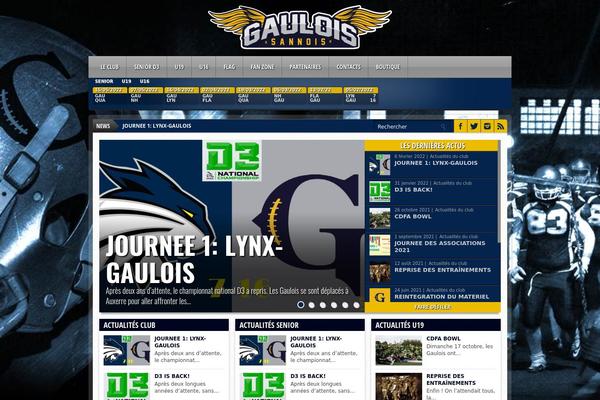Click CDFA Bowl thumbnail in Dernières Actus
Screen dimensions: 600x400
coord(380,218)
